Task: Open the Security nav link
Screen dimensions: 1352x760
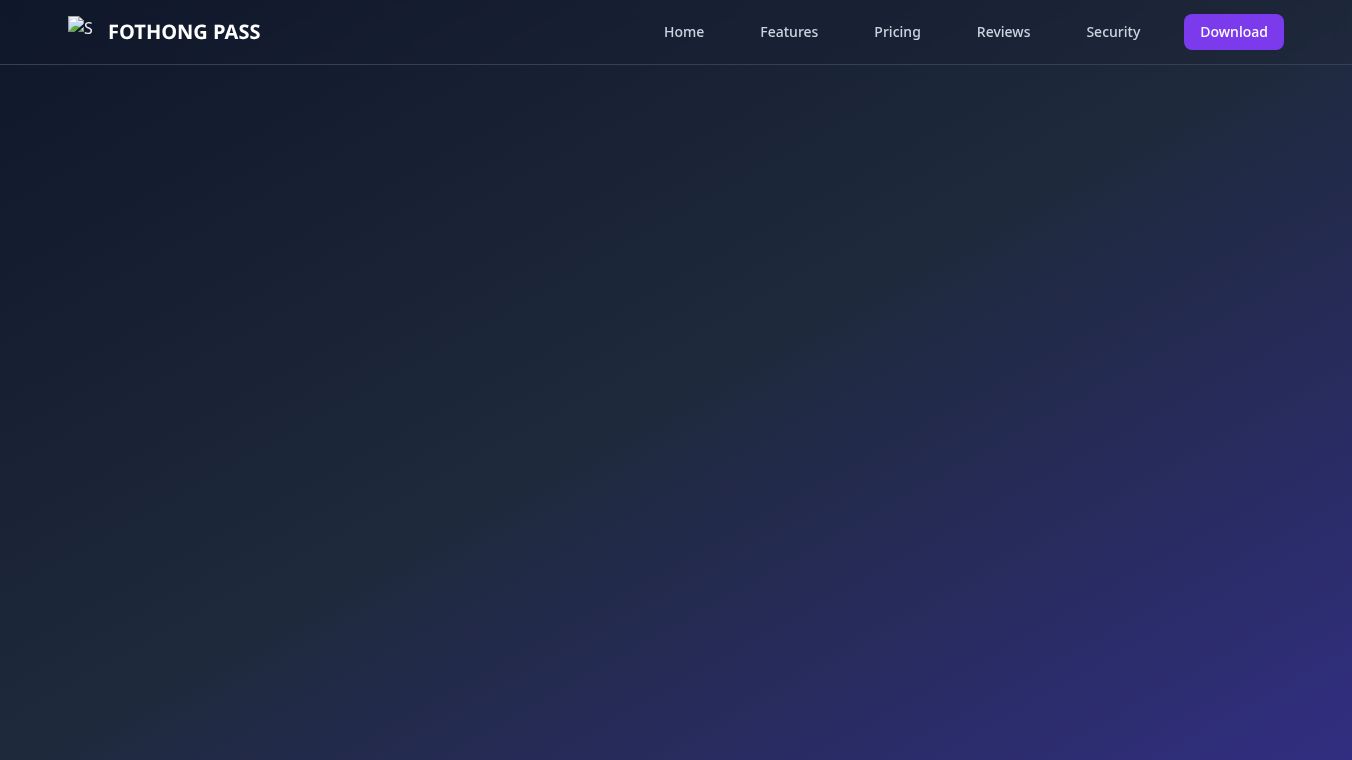Action: click(x=1113, y=32)
